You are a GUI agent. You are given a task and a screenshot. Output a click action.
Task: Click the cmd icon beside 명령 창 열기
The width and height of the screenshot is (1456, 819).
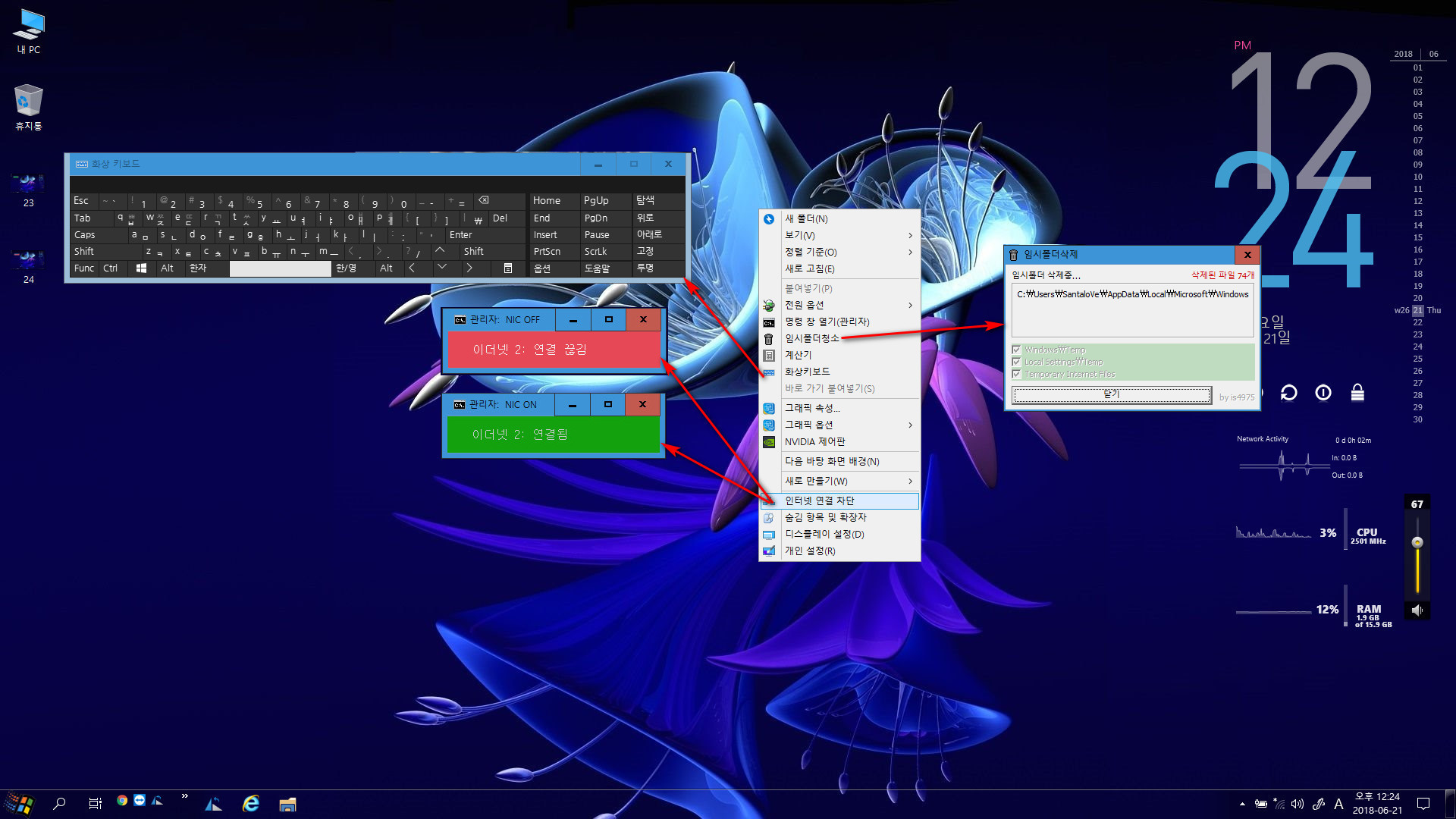[x=769, y=322]
